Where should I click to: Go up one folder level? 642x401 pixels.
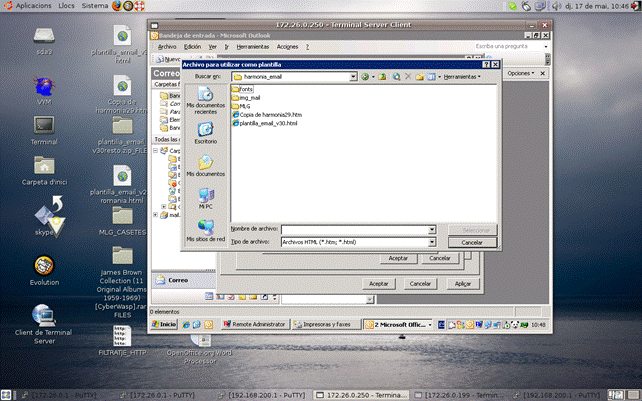pyautogui.click(x=383, y=76)
